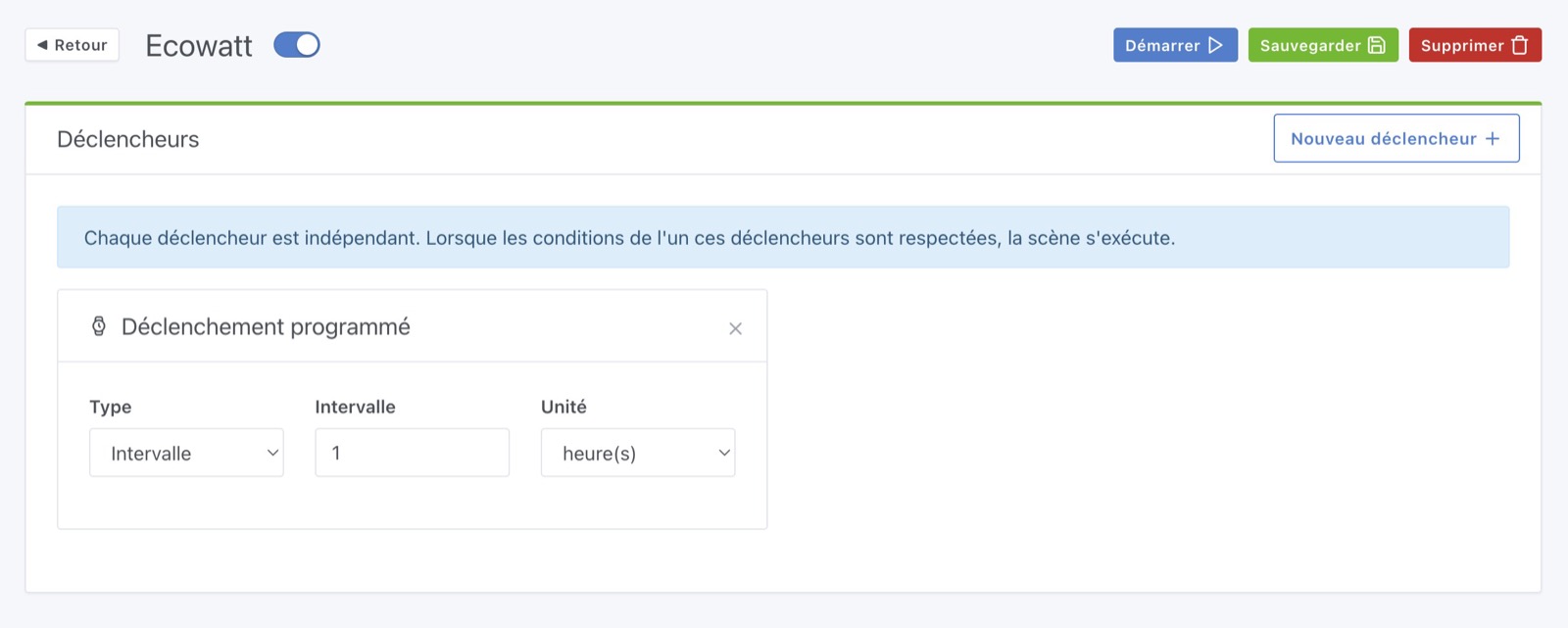Viewport: 1568px width, 628px height.
Task: Click the Retour button
Action: point(72,44)
